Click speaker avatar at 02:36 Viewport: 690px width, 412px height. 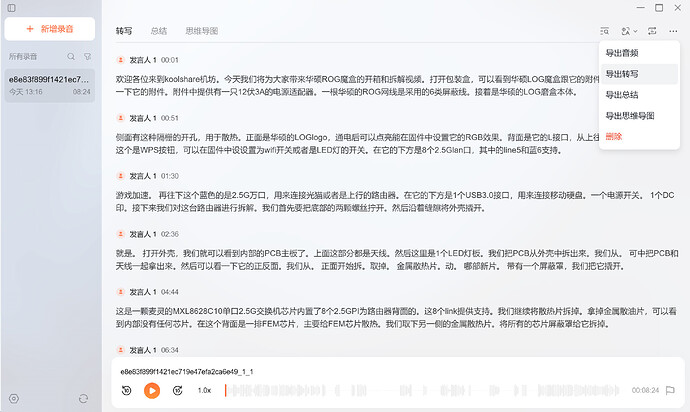121,234
